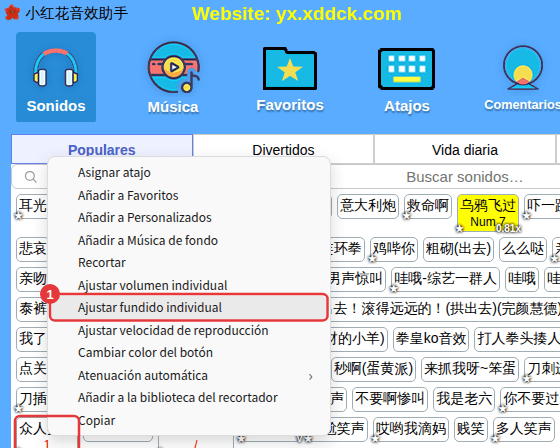Play the 泰裤 sound button
Viewport: 560px width, 448px height.
click(x=32, y=309)
